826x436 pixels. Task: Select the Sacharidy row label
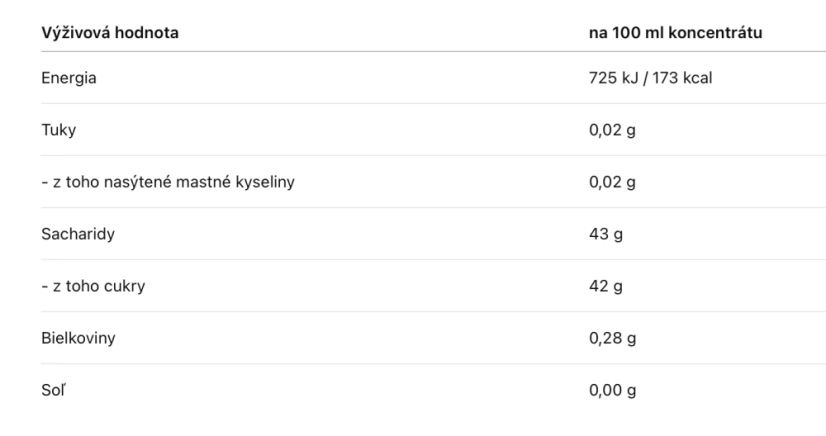78,234
